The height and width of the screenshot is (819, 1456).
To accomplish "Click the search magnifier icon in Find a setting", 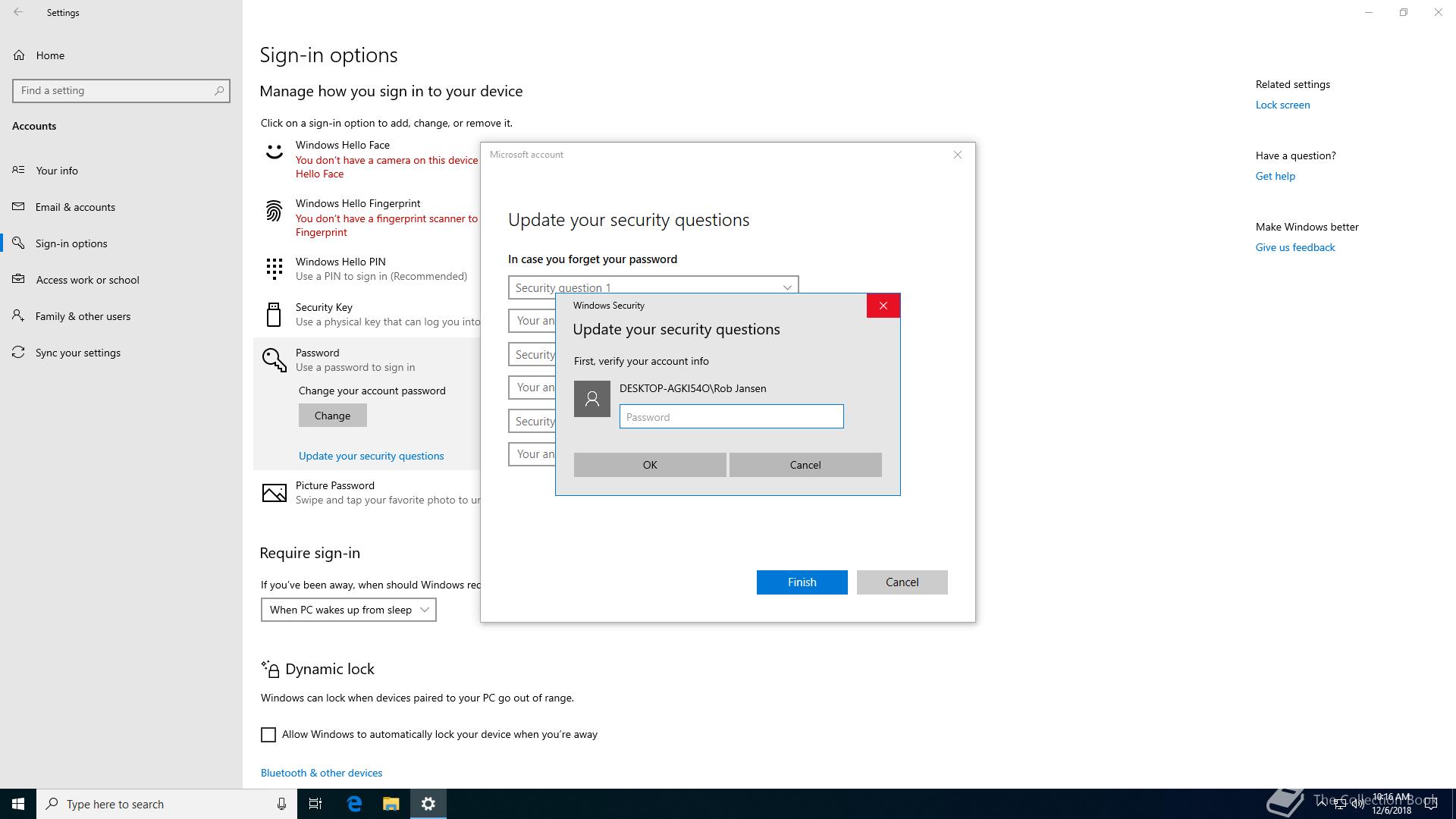I will click(x=219, y=90).
